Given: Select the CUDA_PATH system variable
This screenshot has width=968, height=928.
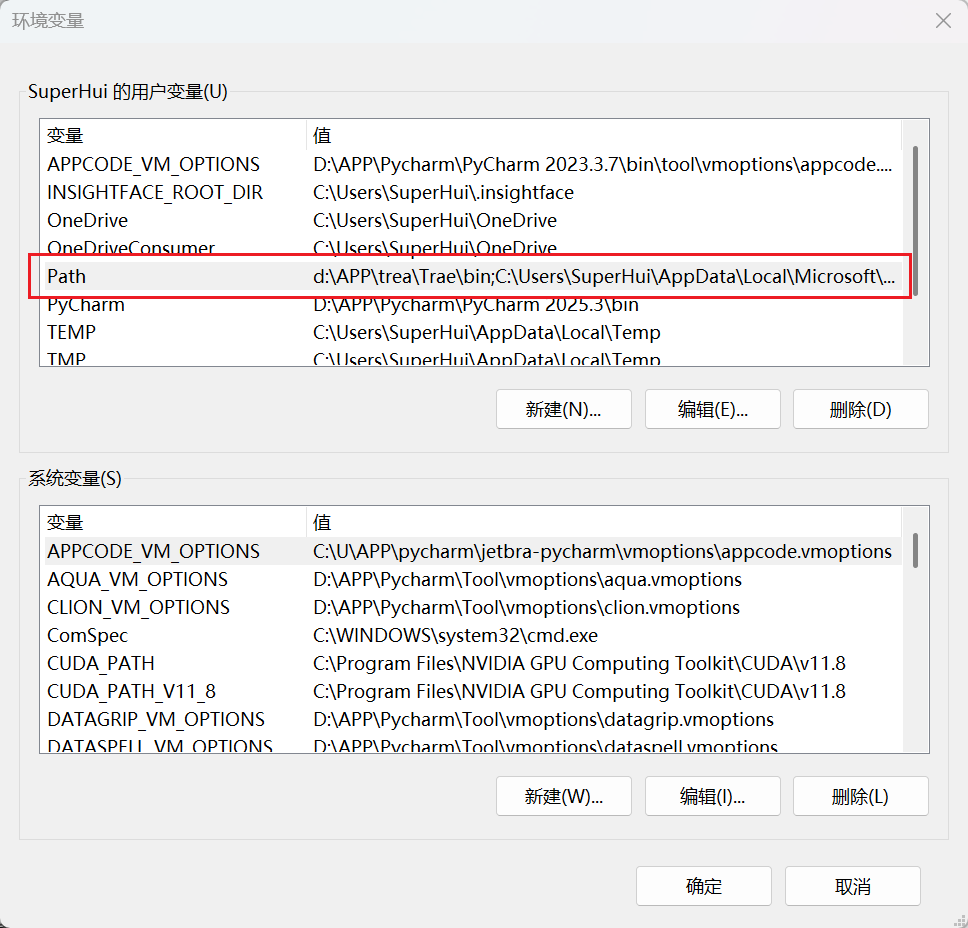Looking at the screenshot, I should [474, 663].
